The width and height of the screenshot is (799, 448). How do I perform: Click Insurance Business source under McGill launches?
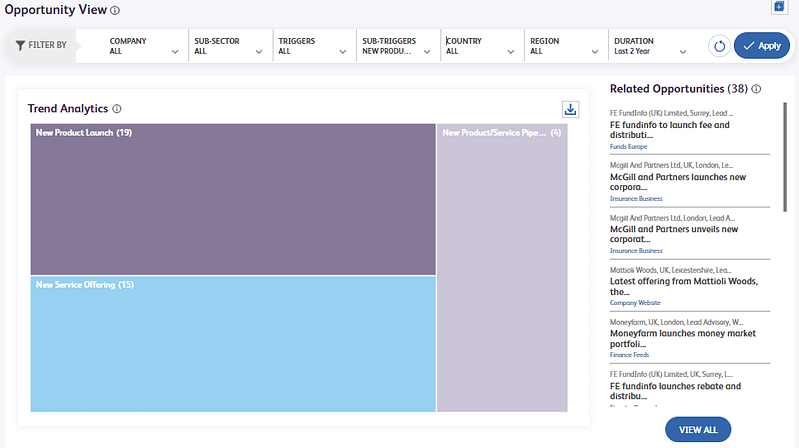[636, 199]
